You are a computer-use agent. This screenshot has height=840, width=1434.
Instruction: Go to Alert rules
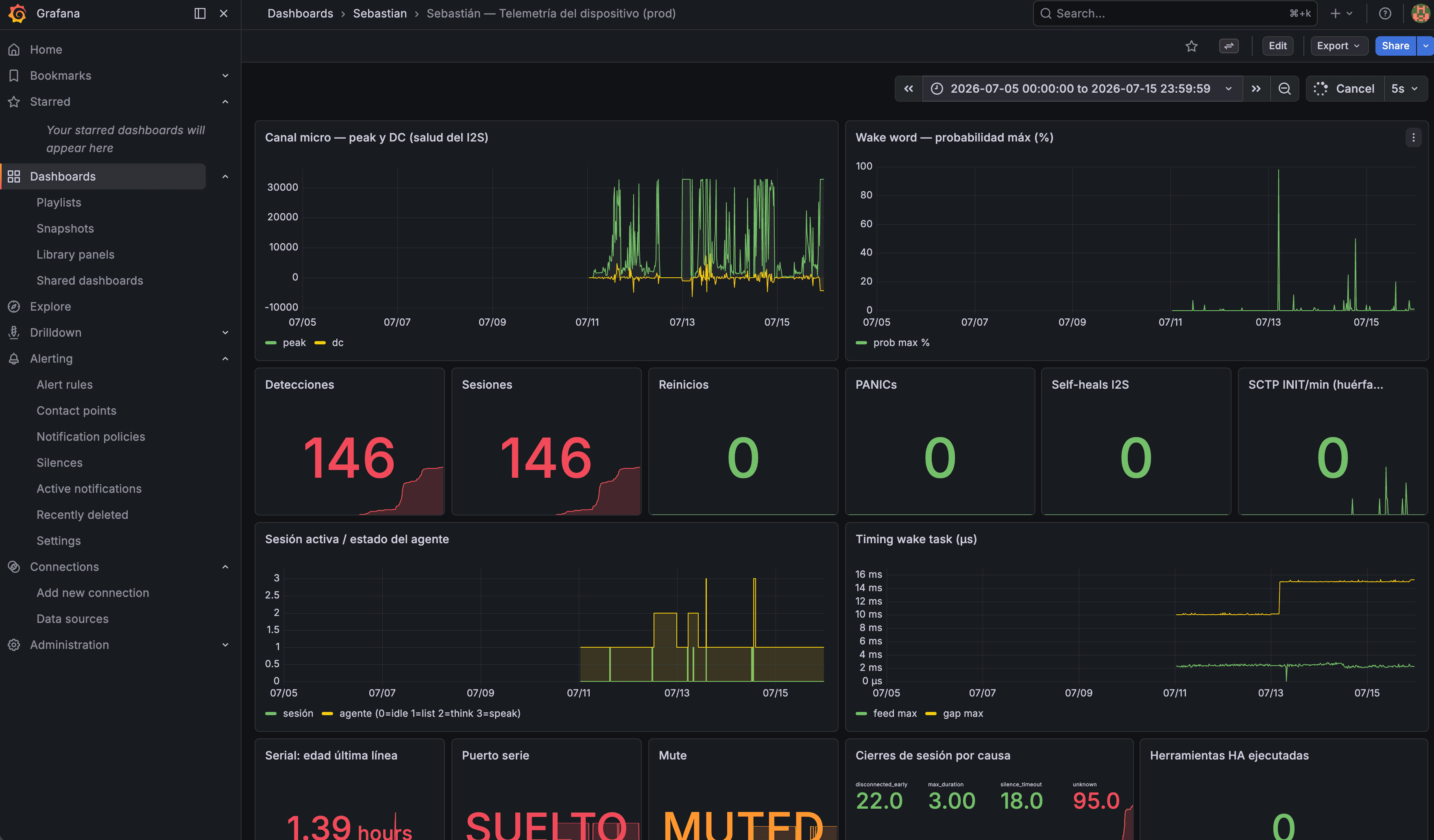point(64,385)
